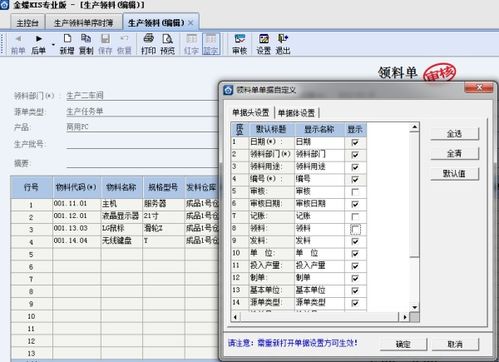The height and width of the screenshot is (362, 499).
Task: Click the 生产批号 input field
Action: point(142,144)
